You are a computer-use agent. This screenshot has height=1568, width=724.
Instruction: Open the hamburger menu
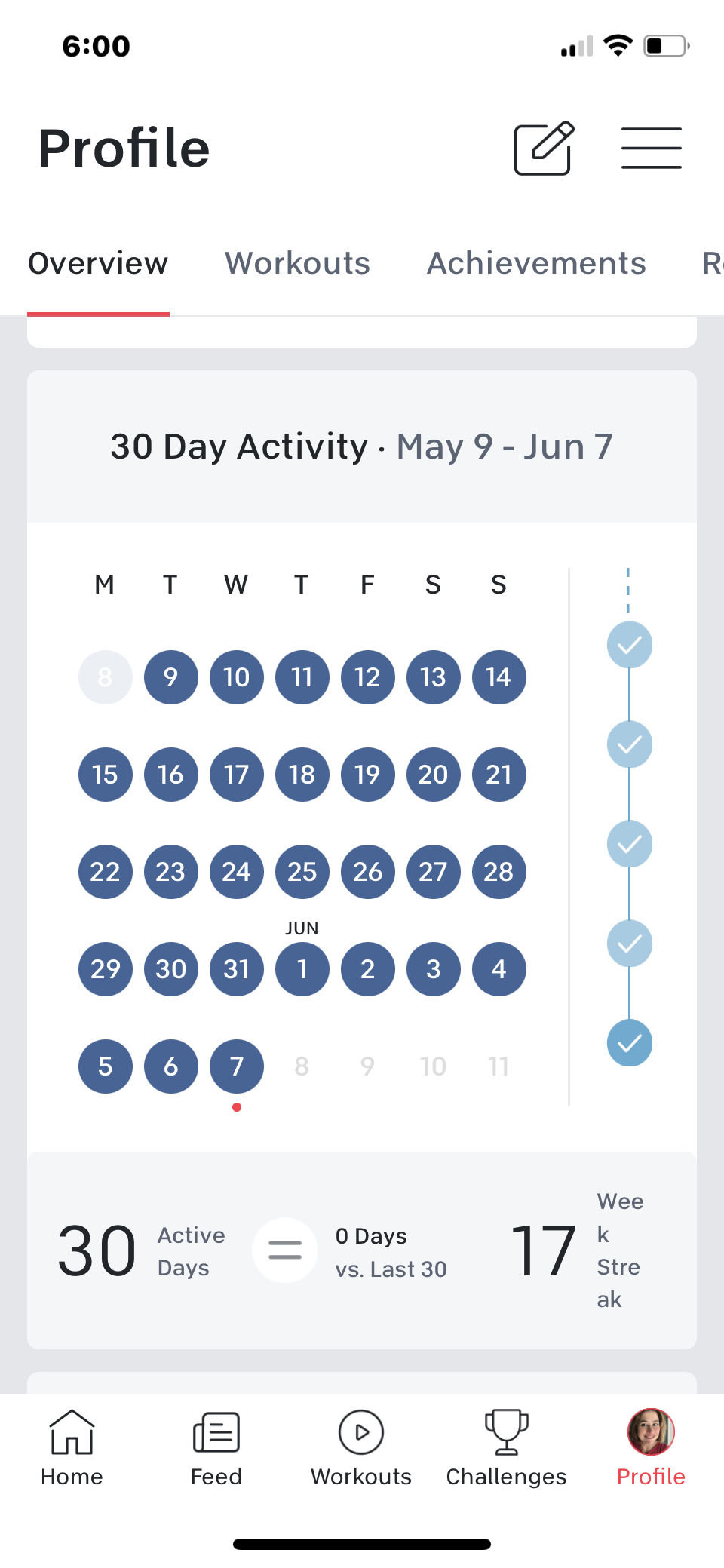point(651,148)
